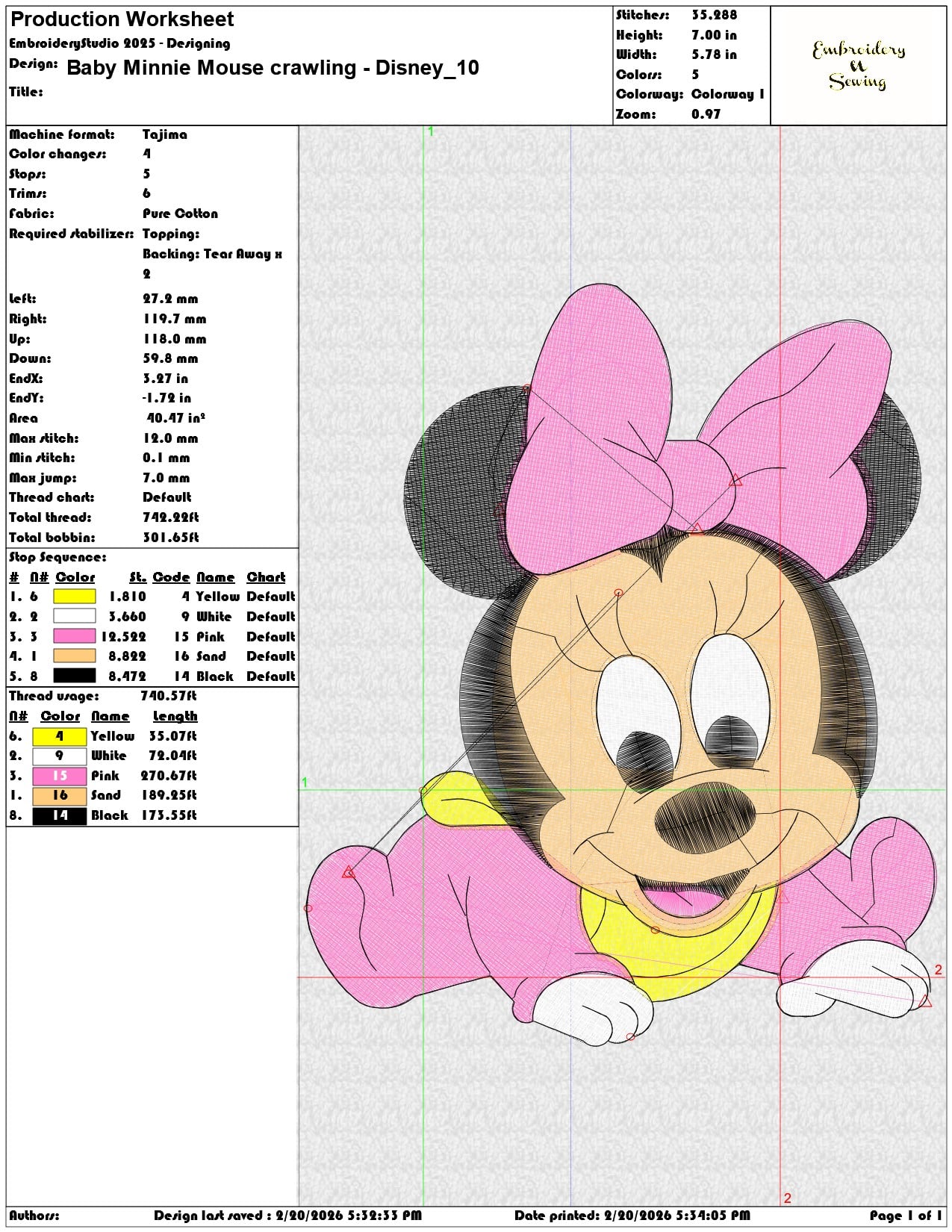This screenshot has height=1232, width=952.
Task: Click the stitch count '1,810' for Yellow
Action: coord(128,597)
